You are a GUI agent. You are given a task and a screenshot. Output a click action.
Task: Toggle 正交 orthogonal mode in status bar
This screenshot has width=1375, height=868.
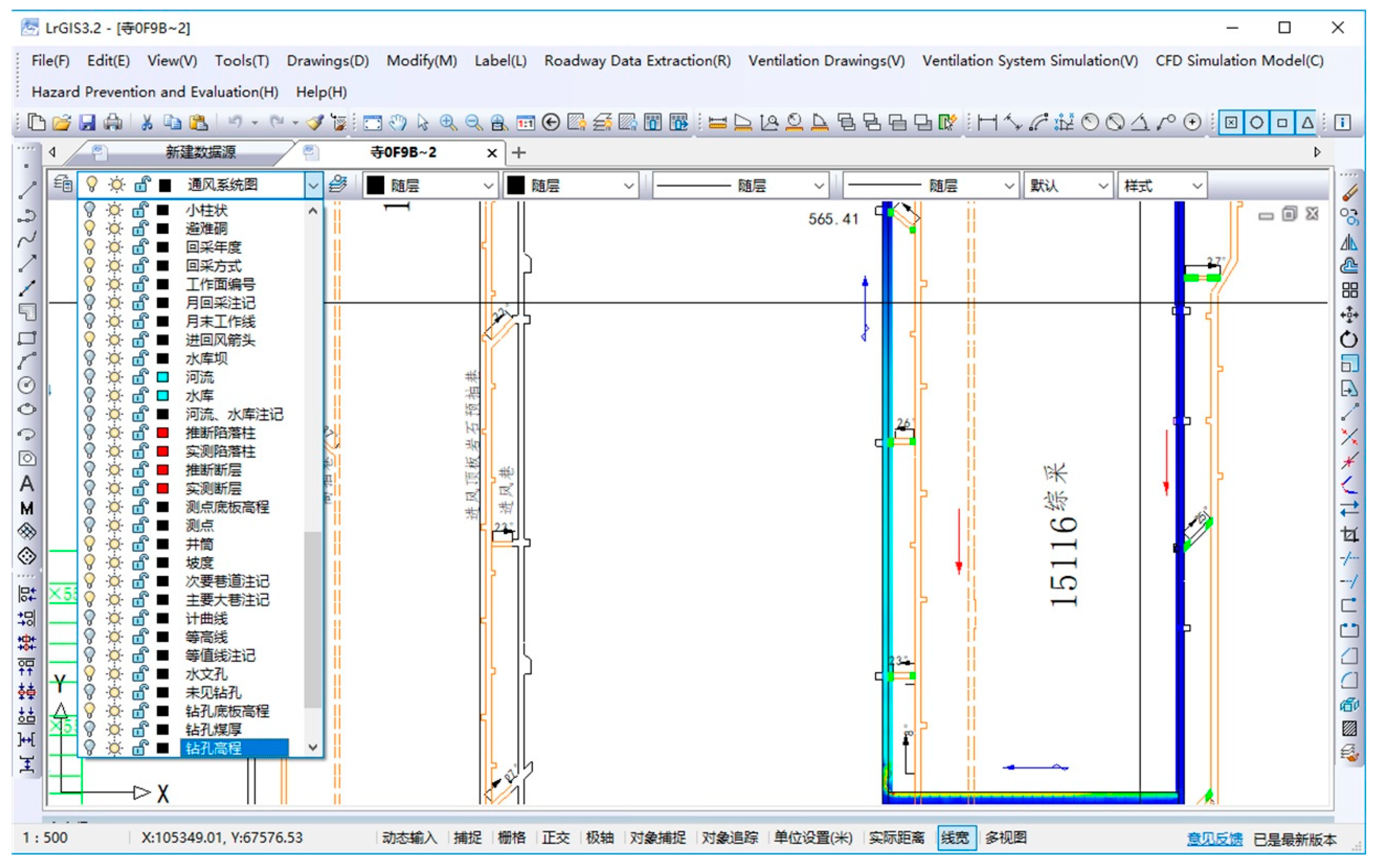(556, 838)
